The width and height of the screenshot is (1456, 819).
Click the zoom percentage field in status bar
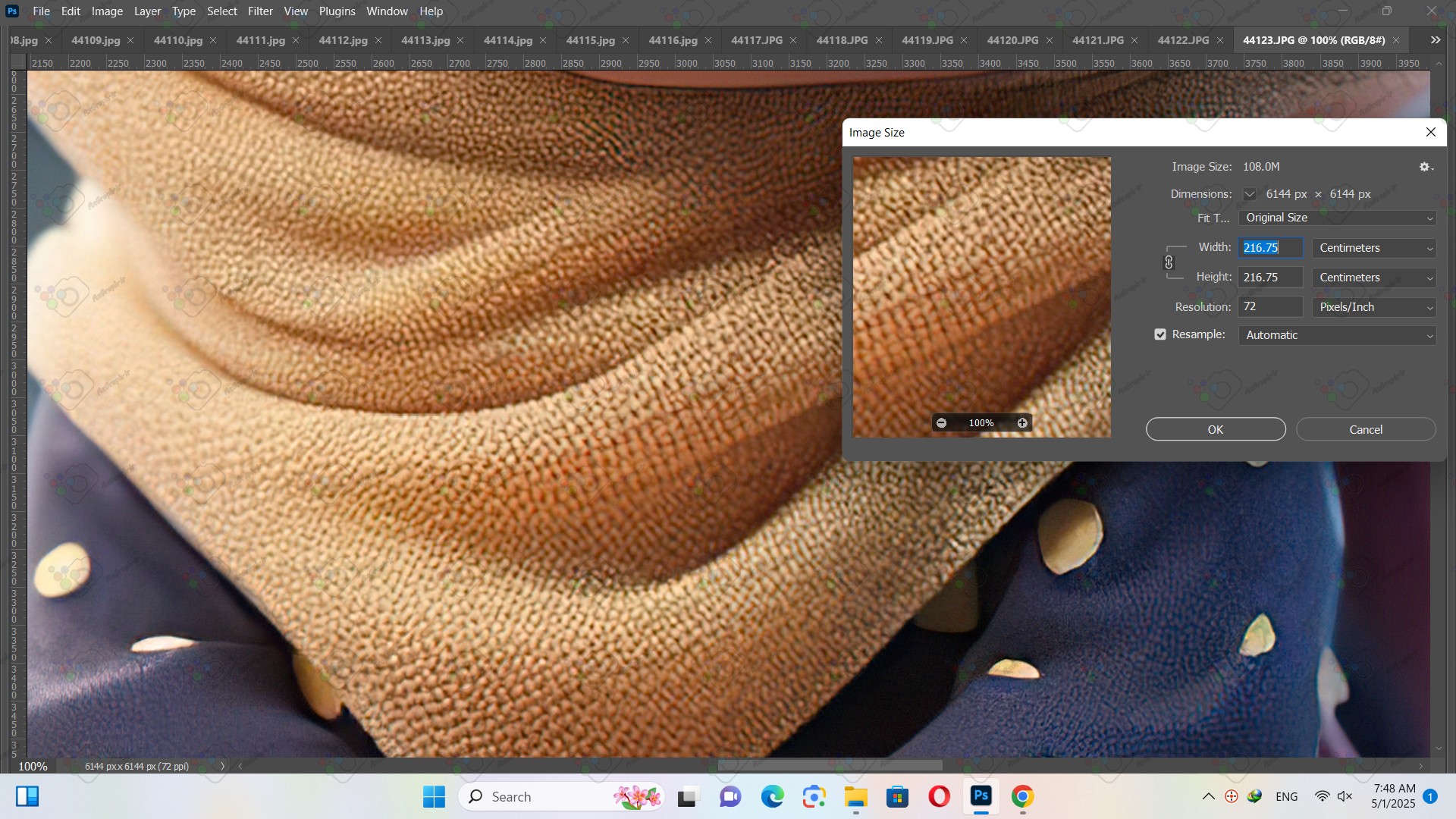33,766
